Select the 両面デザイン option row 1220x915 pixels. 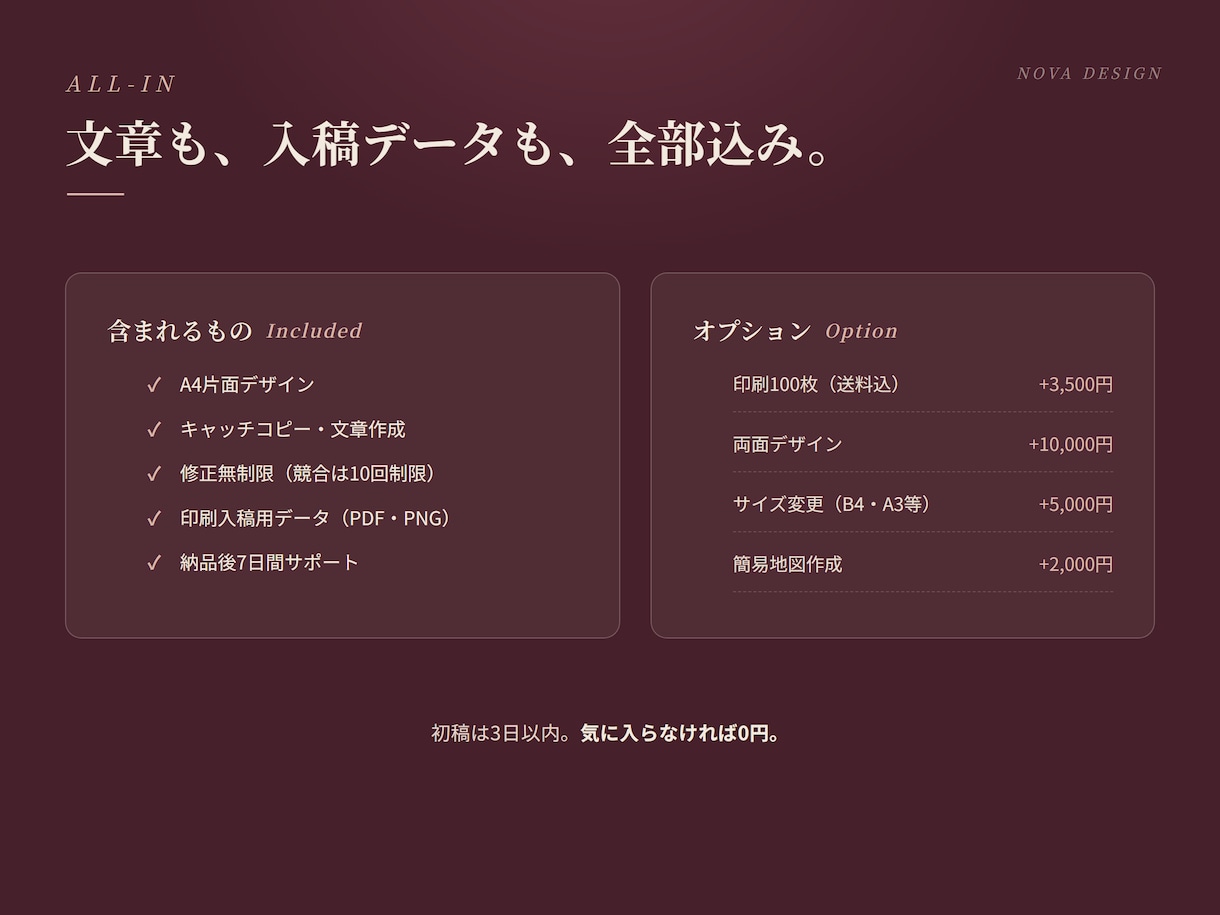pyautogui.click(x=922, y=444)
